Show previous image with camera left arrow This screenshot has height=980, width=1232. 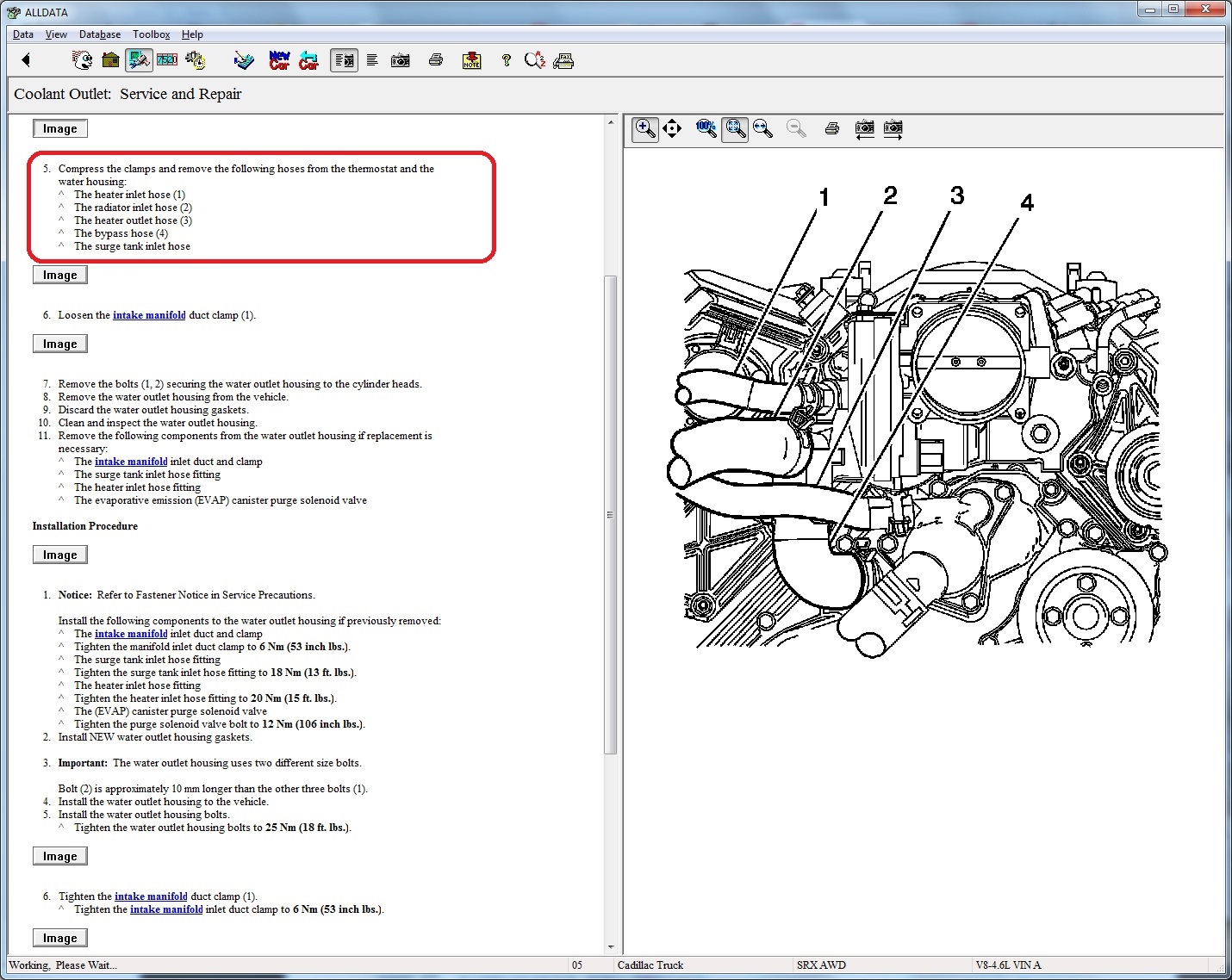864,129
